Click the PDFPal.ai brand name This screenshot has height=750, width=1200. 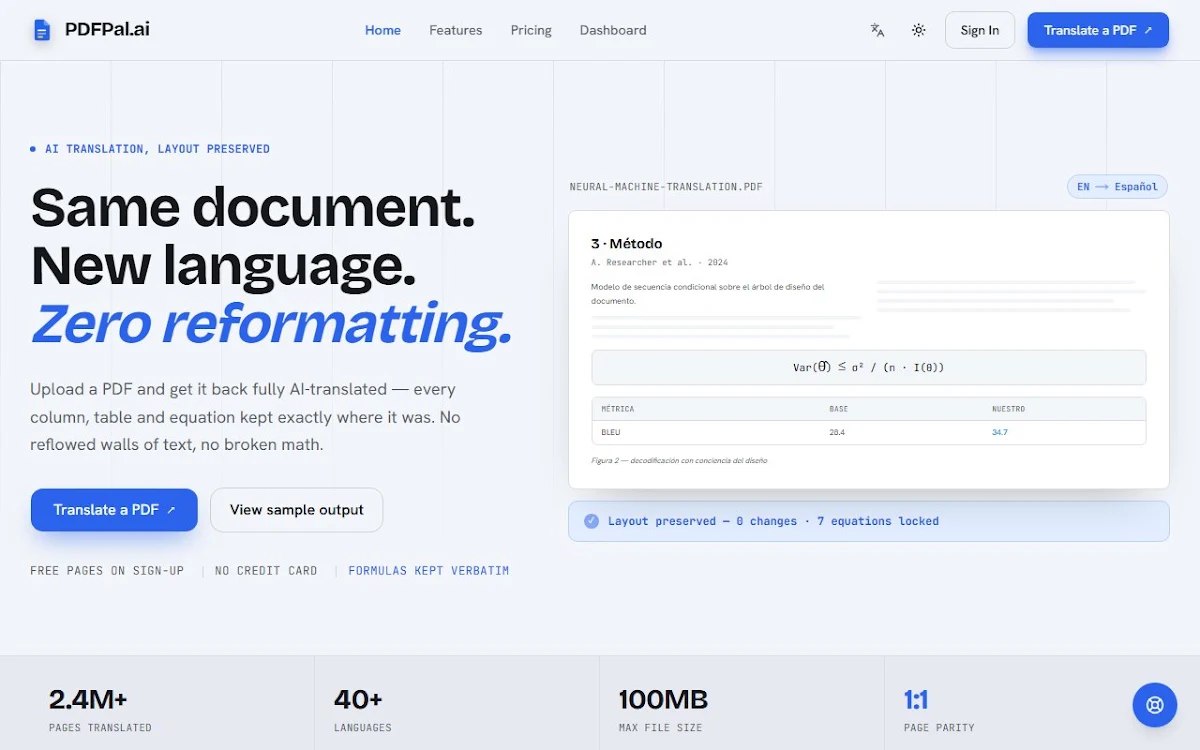click(x=107, y=29)
